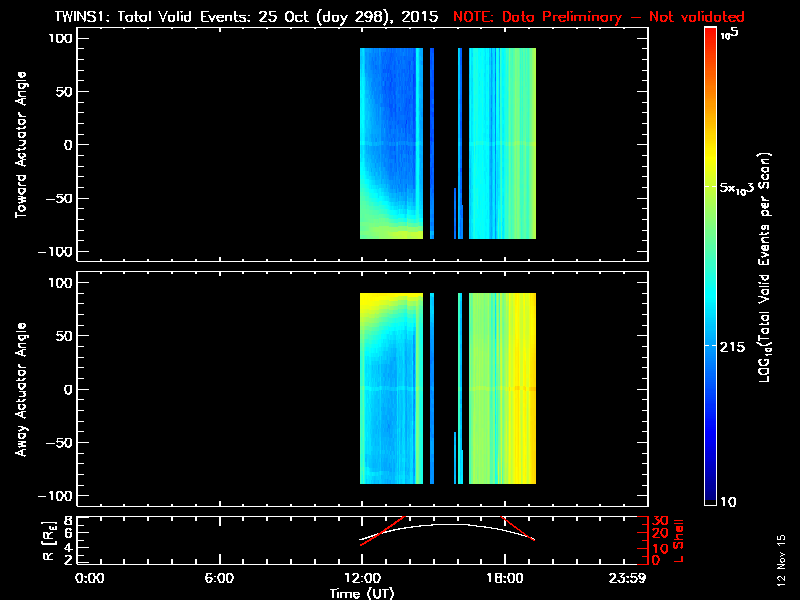Click the dark blue bottom of the colorbar
The image size is (800, 600).
tap(711, 500)
